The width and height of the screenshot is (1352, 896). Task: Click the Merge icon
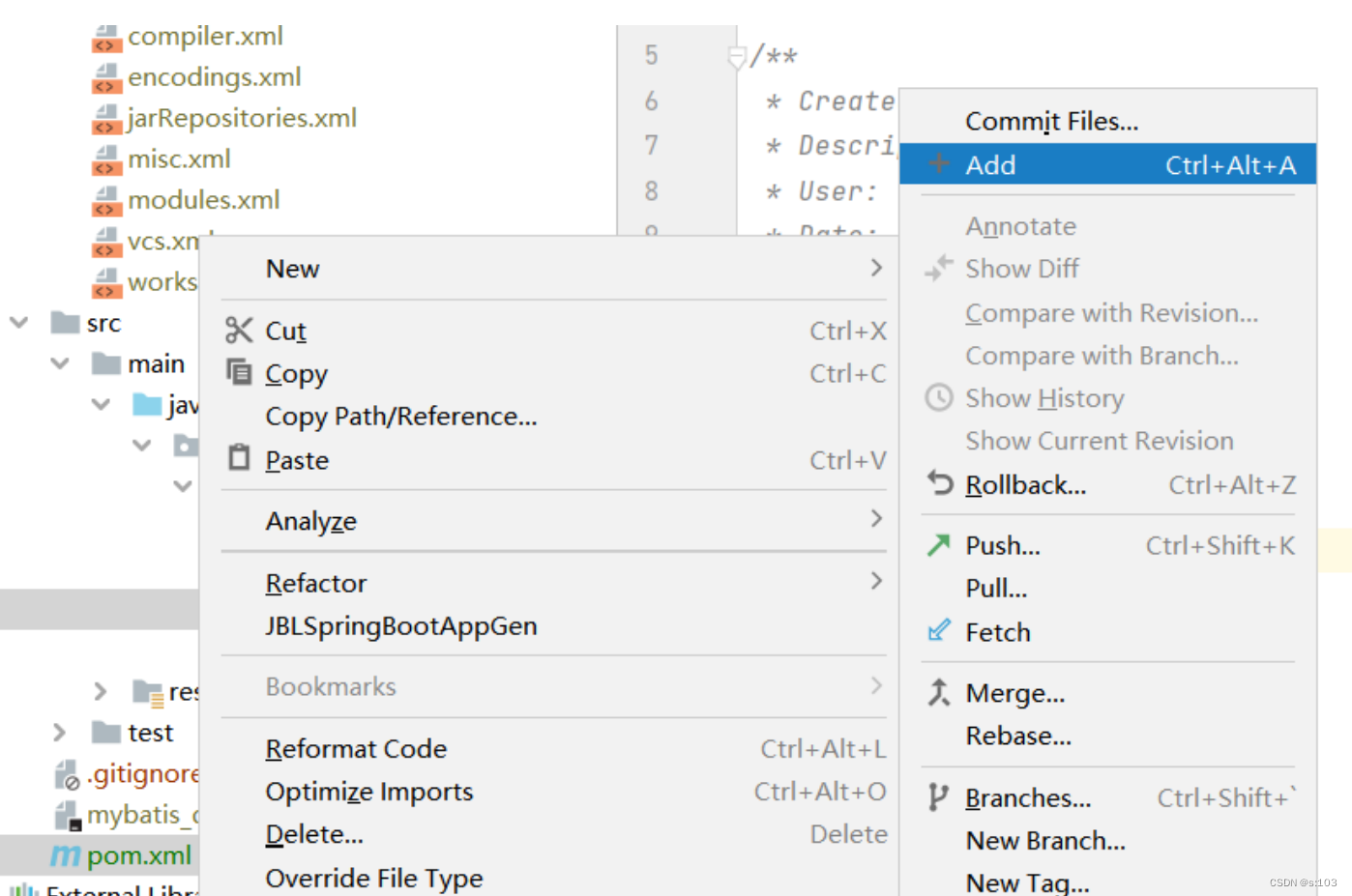coord(939,692)
